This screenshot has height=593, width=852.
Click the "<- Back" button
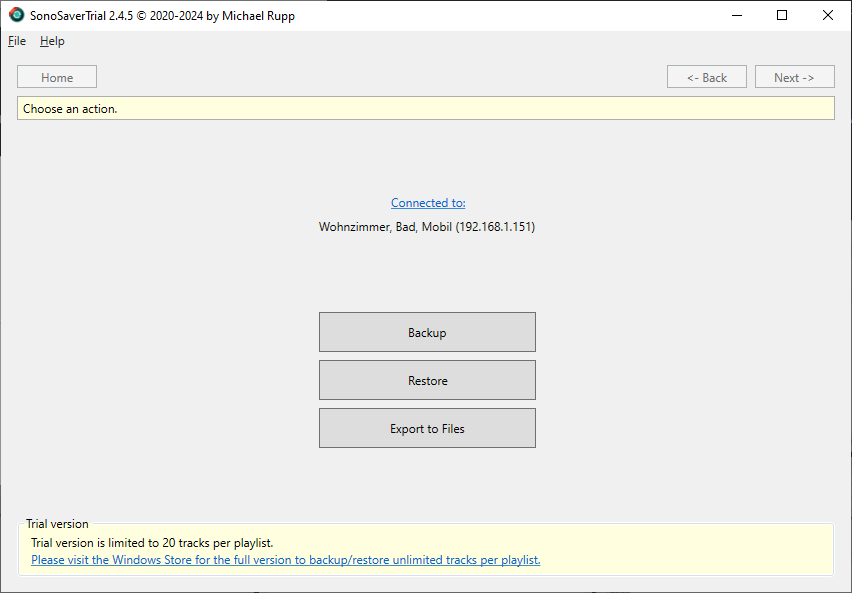click(x=706, y=76)
